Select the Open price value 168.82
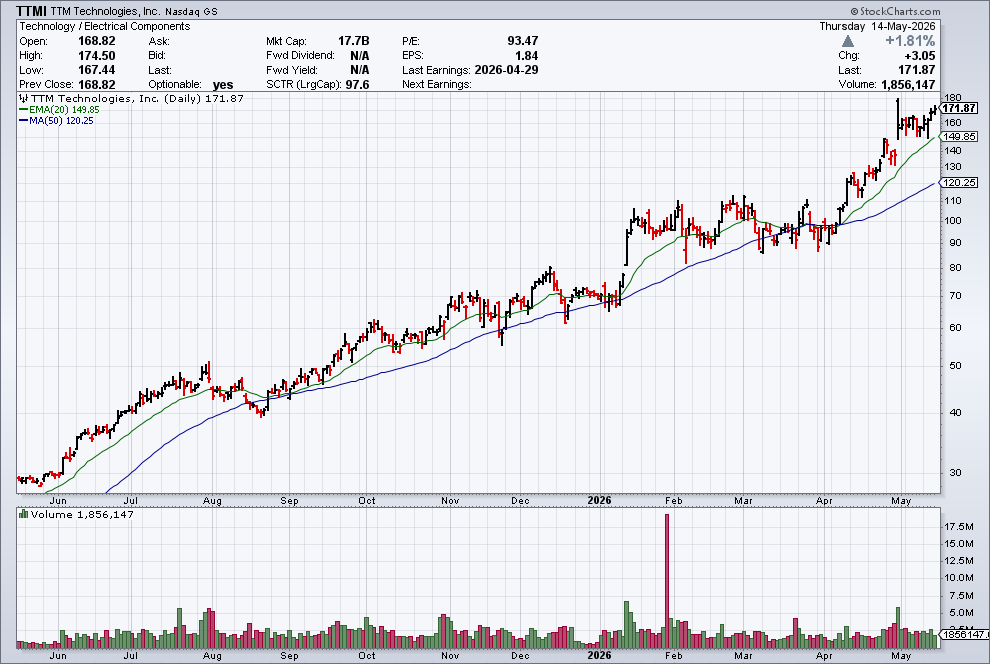 click(97, 41)
